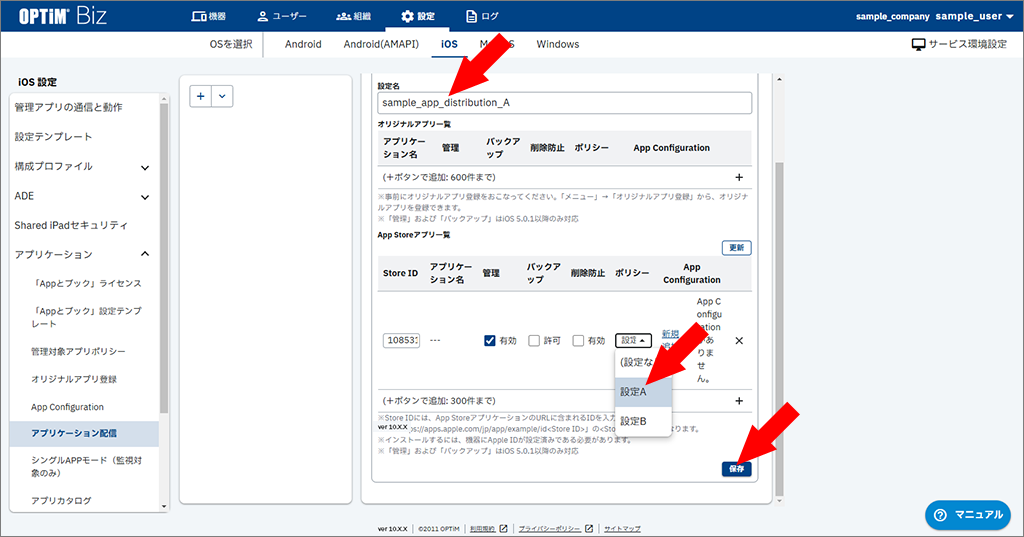Click the plus add-setting button
Image resolution: width=1024 pixels, height=537 pixels.
click(x=200, y=96)
